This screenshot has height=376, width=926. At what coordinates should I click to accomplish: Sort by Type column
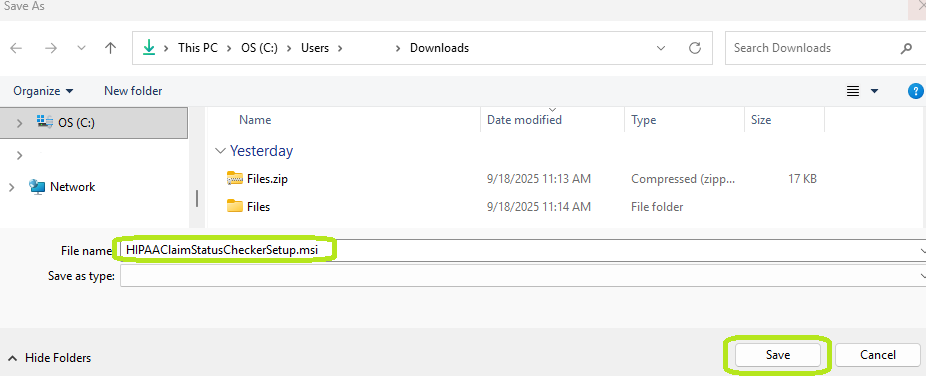pos(644,120)
